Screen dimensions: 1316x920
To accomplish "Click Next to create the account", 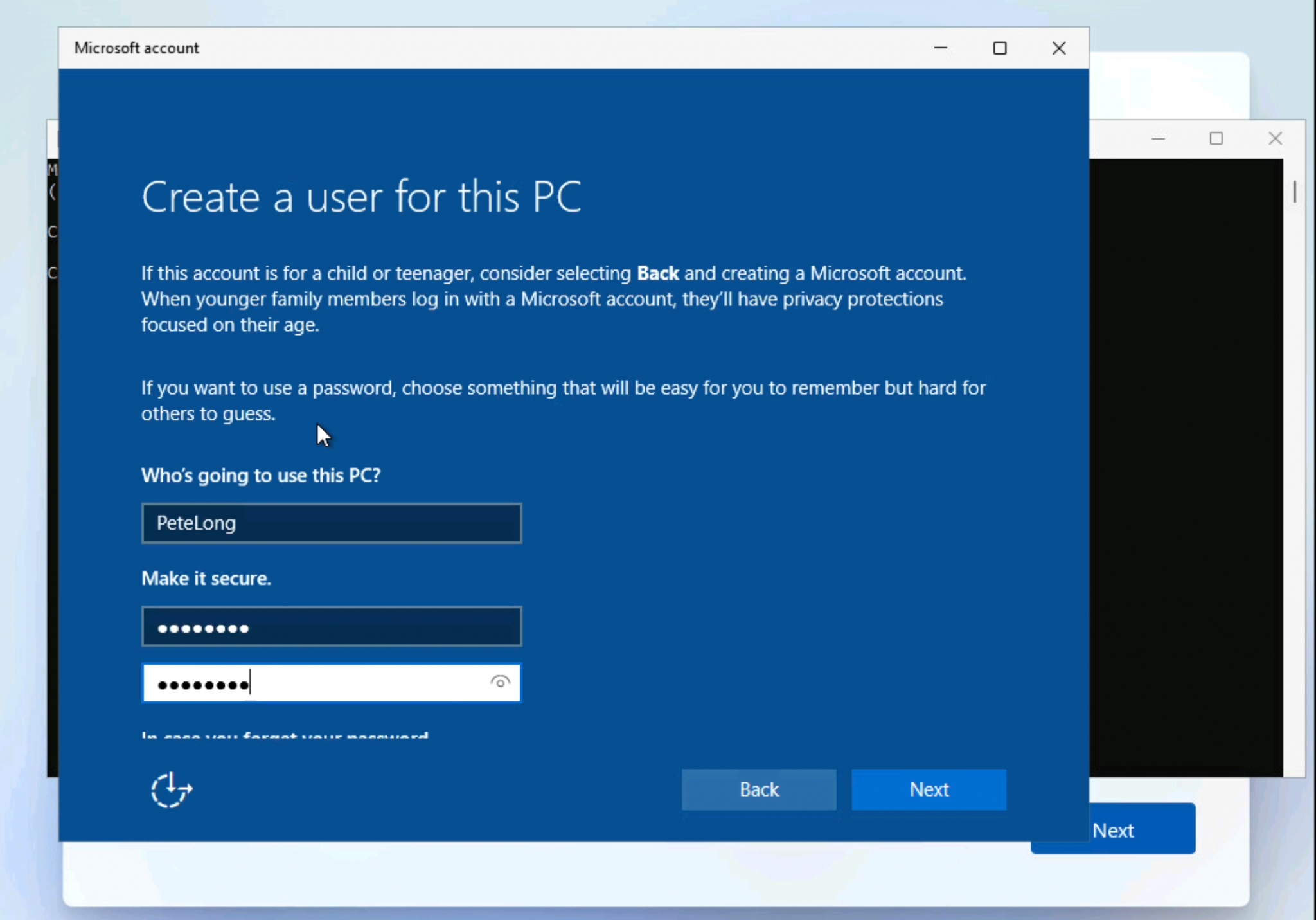I will pyautogui.click(x=929, y=789).
